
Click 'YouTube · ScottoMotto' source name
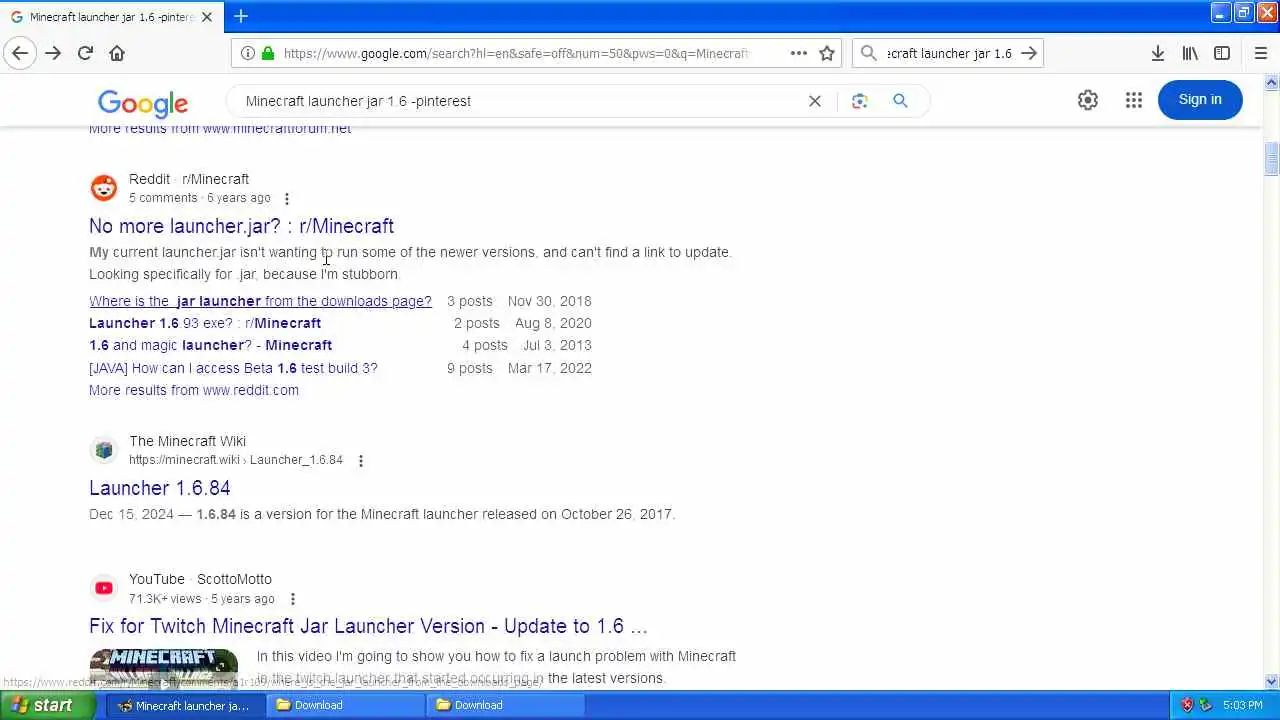pyautogui.click(x=200, y=579)
